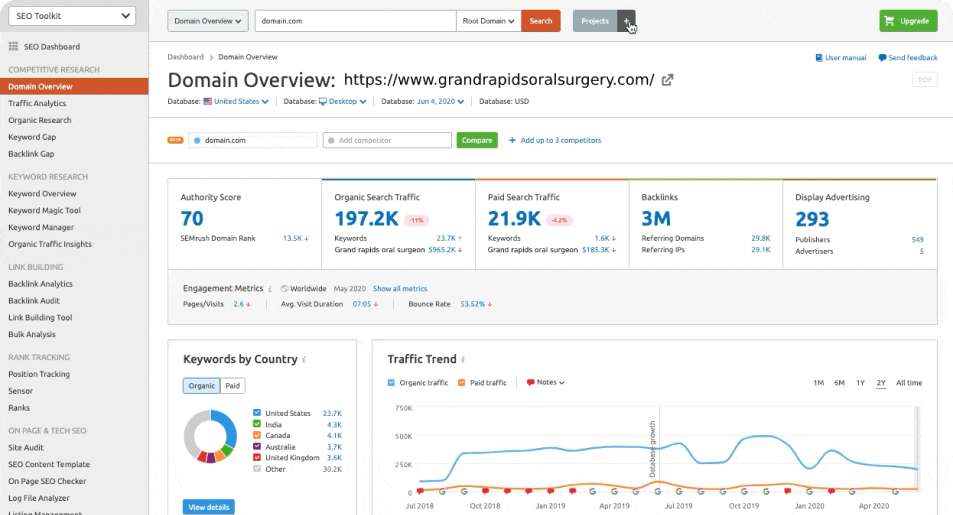Viewport: 953px width, 515px height.
Task: Click the United States flag icon
Action: click(208, 102)
